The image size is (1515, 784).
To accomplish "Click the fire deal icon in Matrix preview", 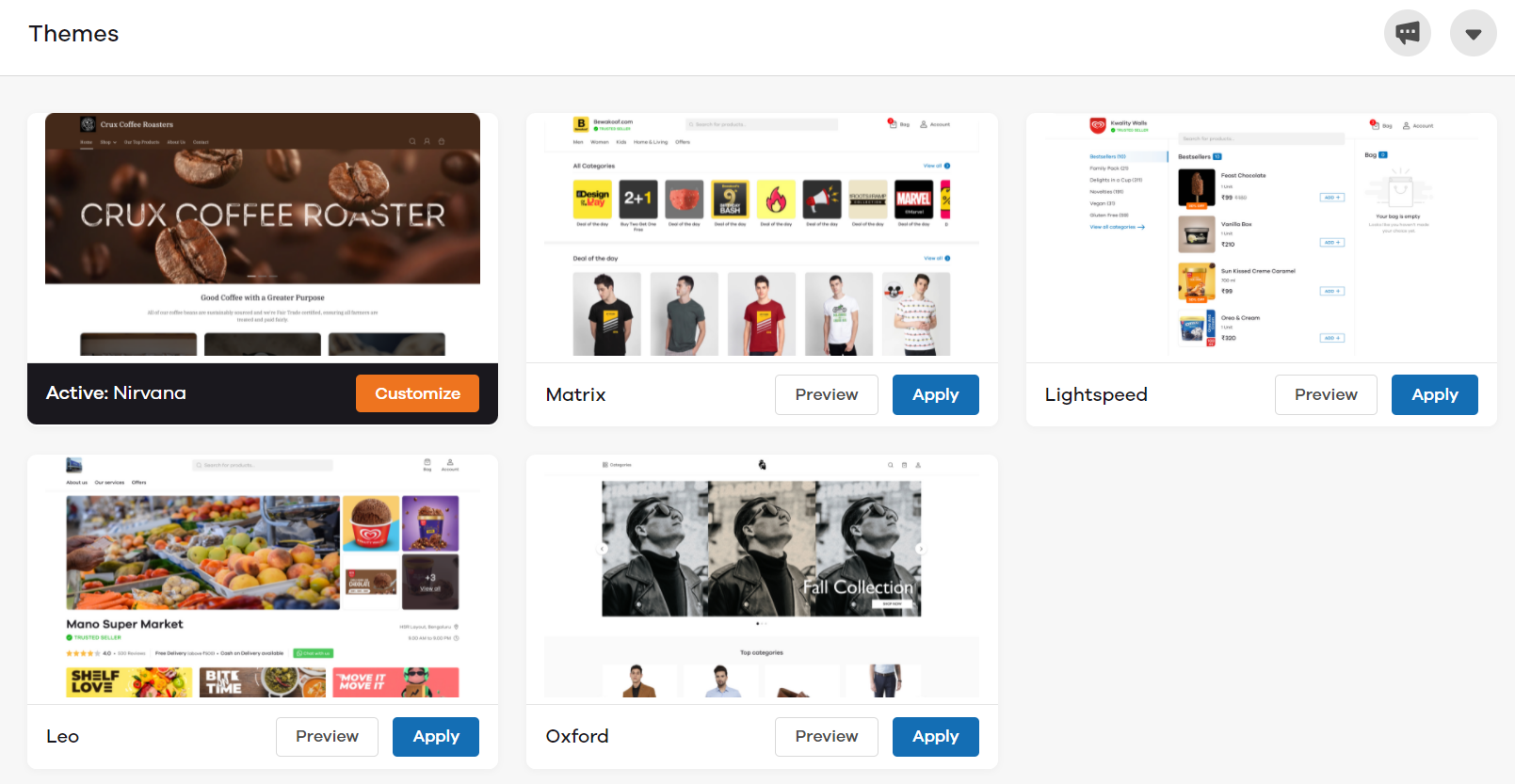I will pyautogui.click(x=776, y=199).
